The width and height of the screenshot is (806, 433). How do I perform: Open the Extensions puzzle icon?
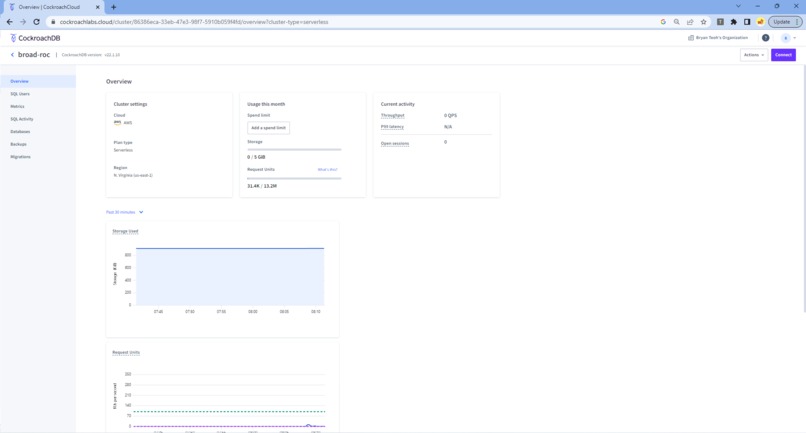[734, 22]
